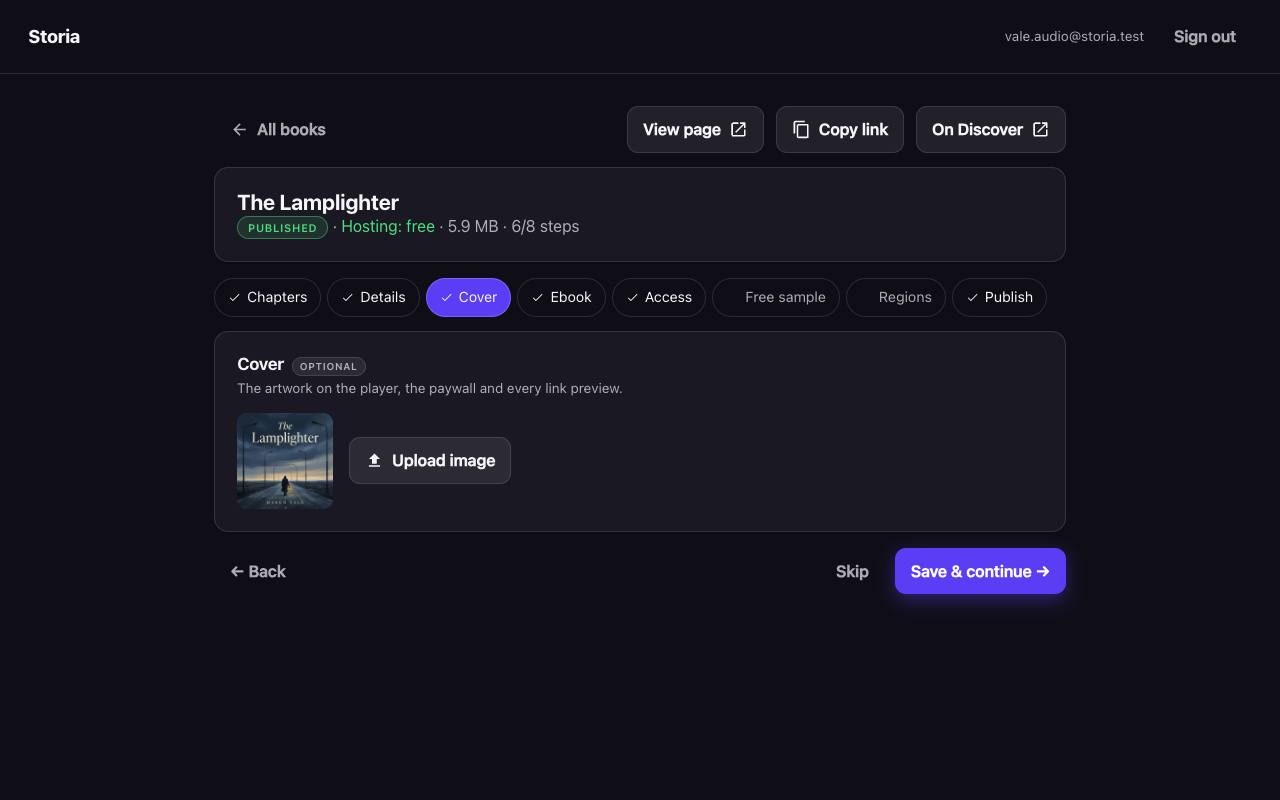Go Back to the previous step
The width and height of the screenshot is (1280, 800).
[x=258, y=572]
